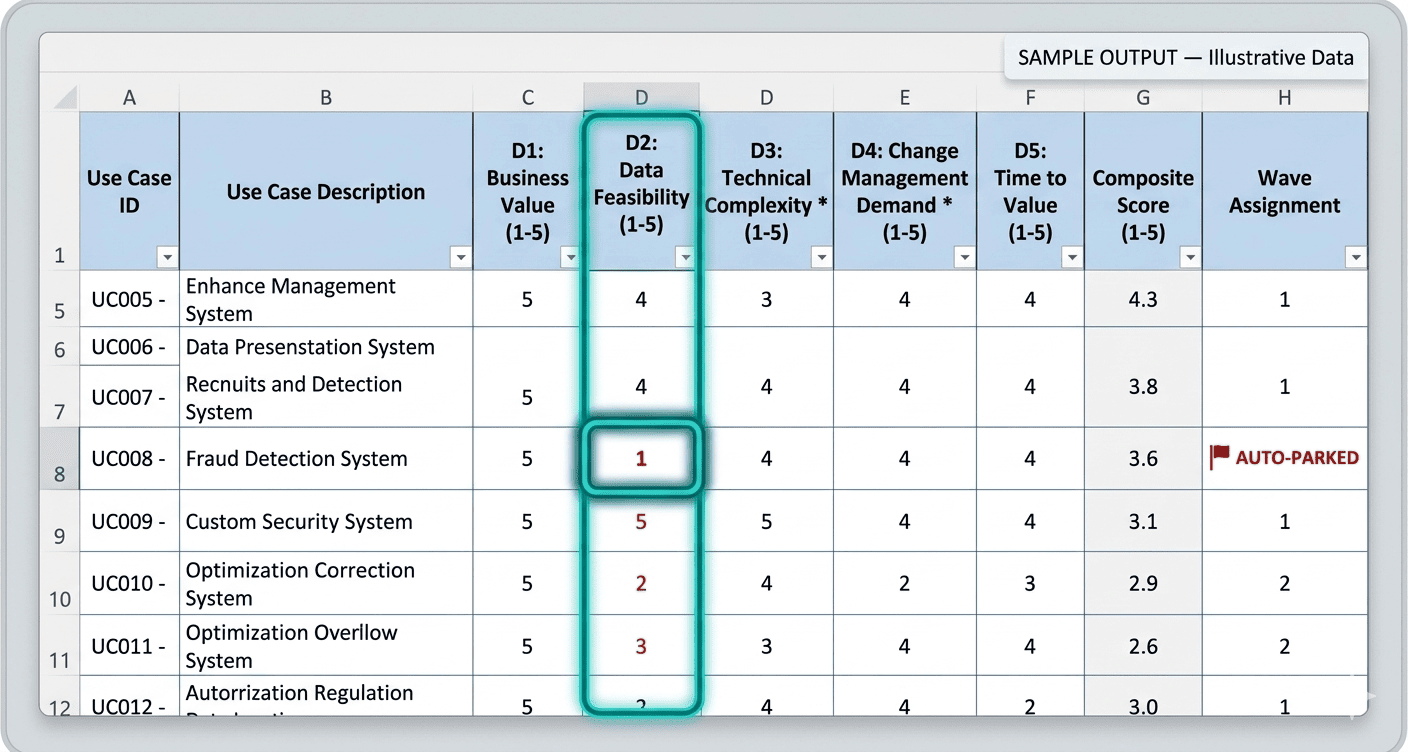Click cell 'Custom Security System'
The image size is (1408, 752).
(x=326, y=521)
